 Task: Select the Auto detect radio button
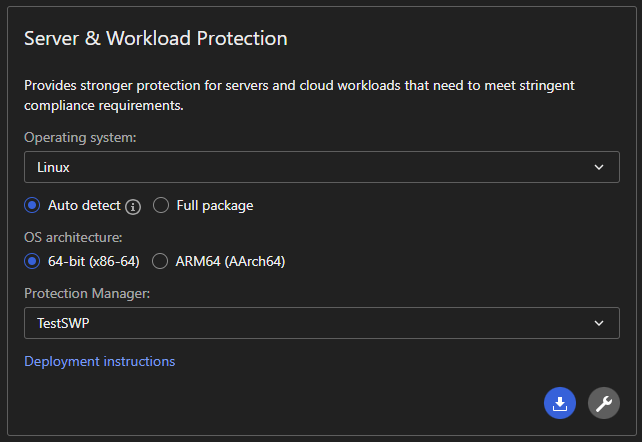point(32,205)
